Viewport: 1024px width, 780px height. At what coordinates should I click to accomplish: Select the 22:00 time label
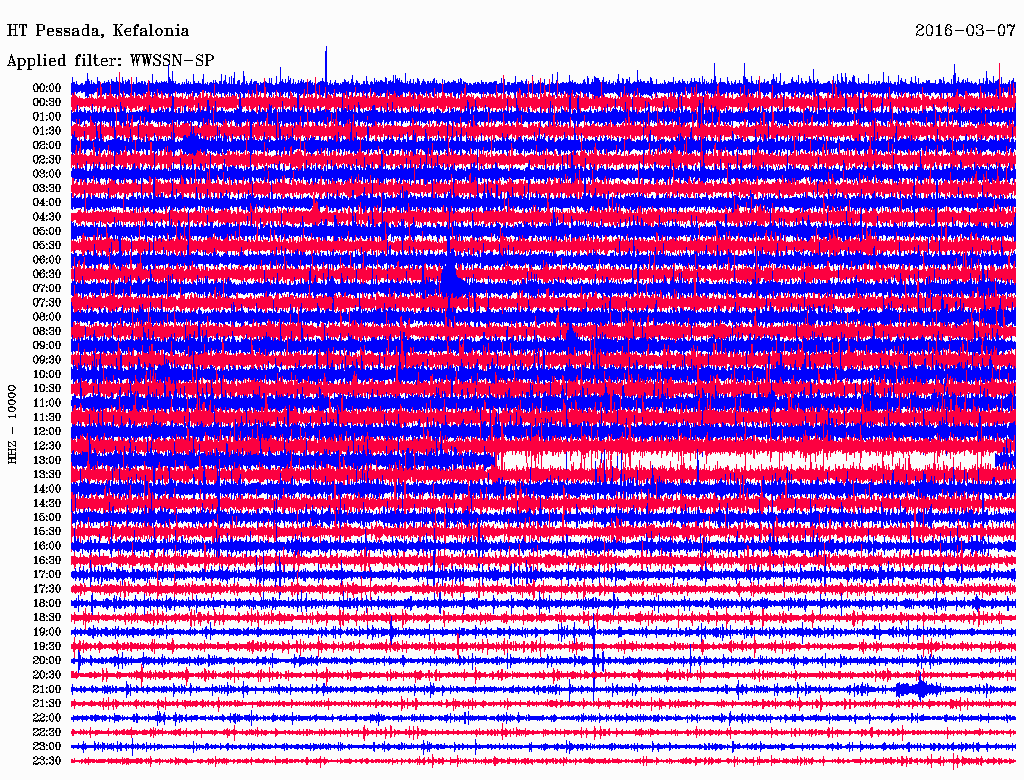[x=47, y=718]
